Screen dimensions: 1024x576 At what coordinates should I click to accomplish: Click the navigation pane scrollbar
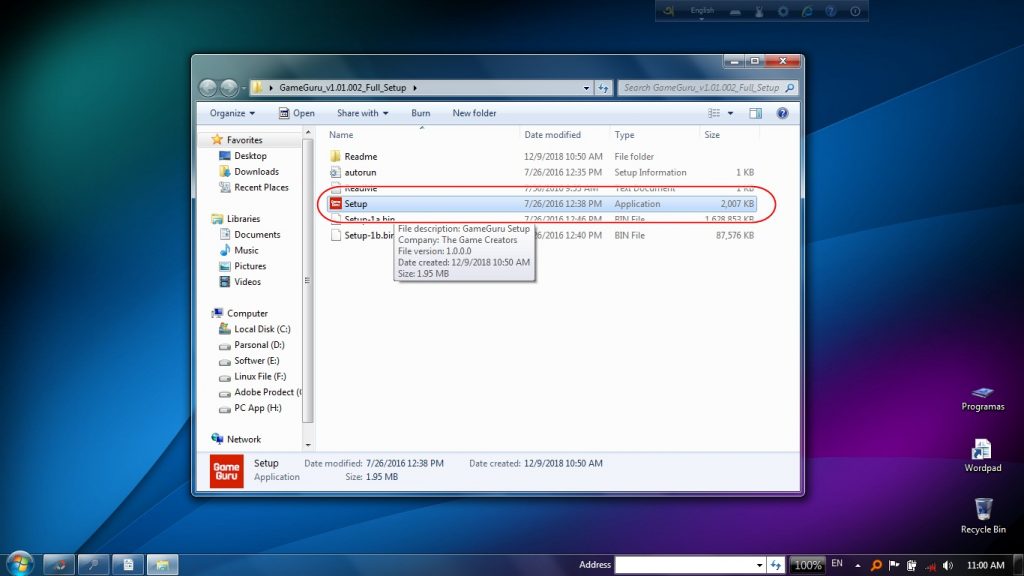pos(308,281)
